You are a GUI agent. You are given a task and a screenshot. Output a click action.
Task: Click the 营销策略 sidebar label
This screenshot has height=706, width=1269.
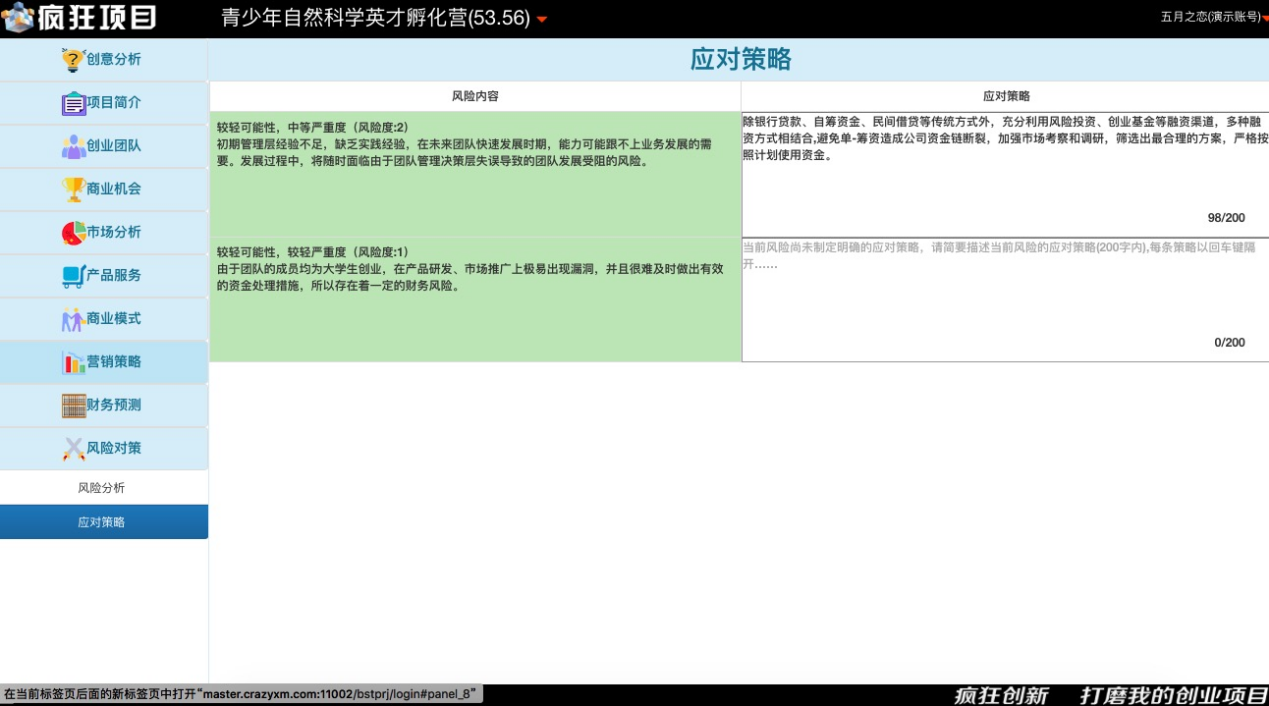coord(113,362)
